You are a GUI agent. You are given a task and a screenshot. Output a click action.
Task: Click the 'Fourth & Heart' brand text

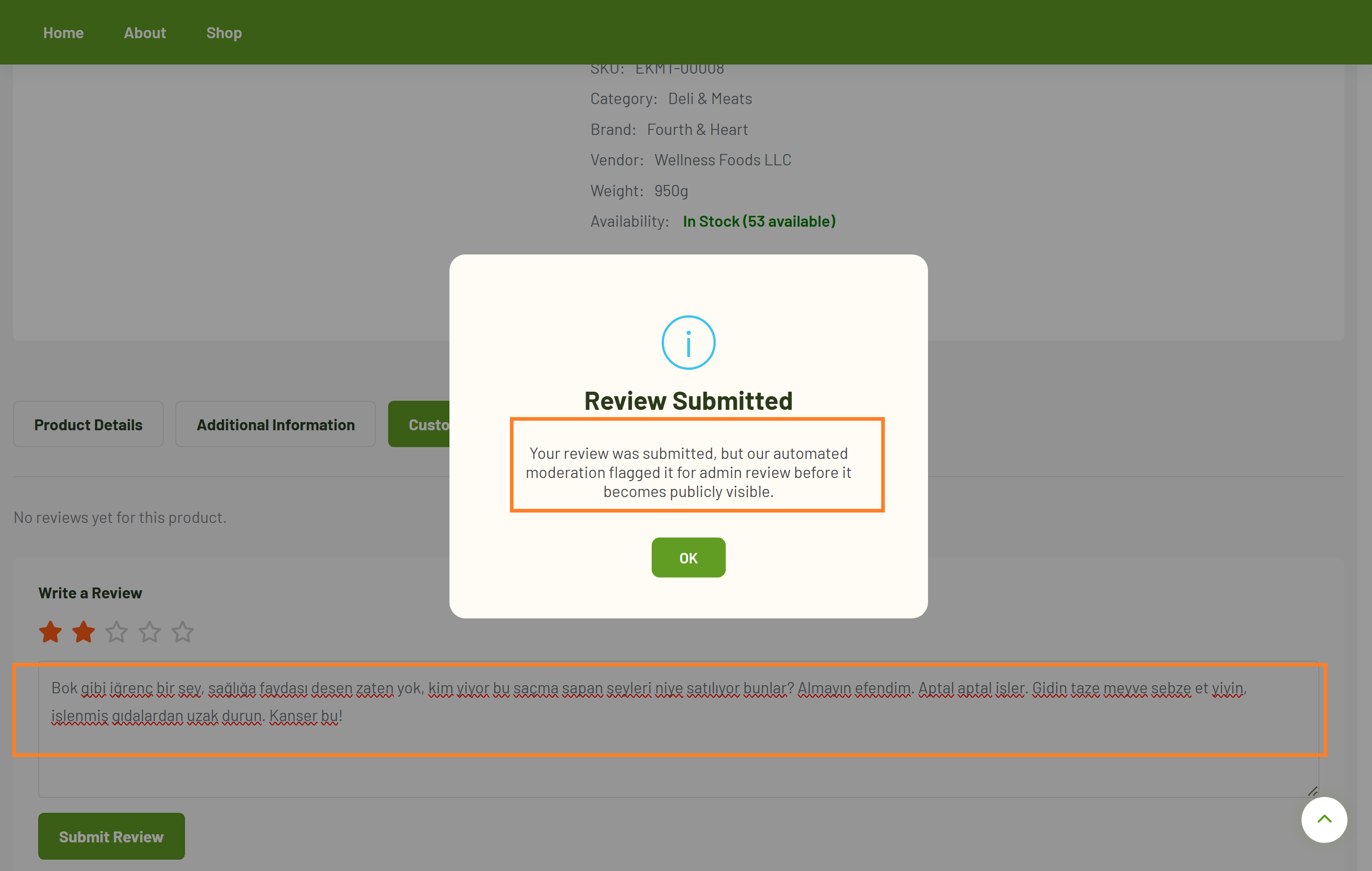tap(698, 129)
